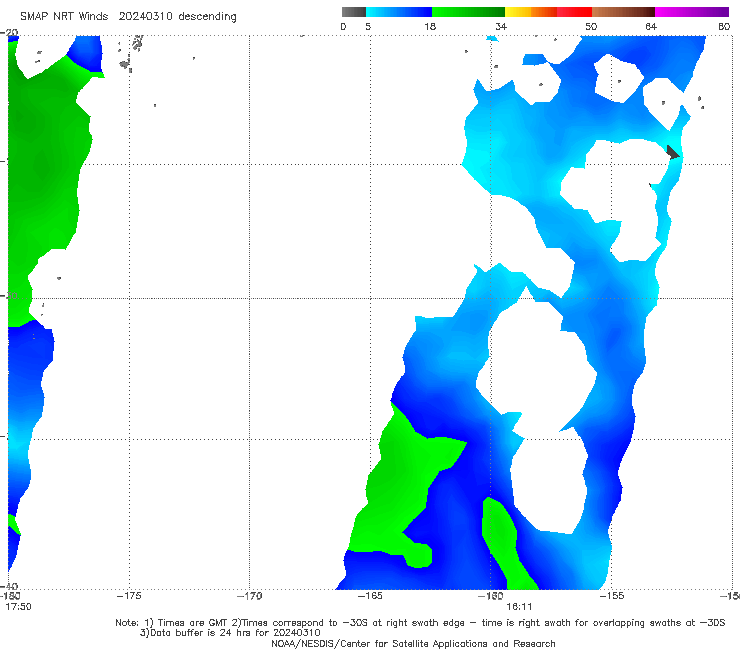This screenshot has width=740, height=650.
Task: Click the color bar label '64'
Action: [651, 26]
